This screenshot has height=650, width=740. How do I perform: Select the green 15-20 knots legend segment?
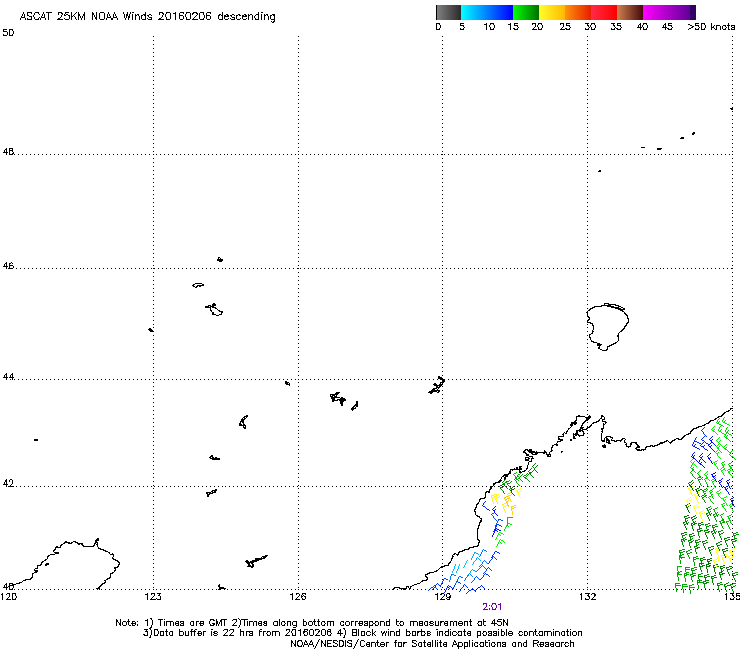point(526,12)
